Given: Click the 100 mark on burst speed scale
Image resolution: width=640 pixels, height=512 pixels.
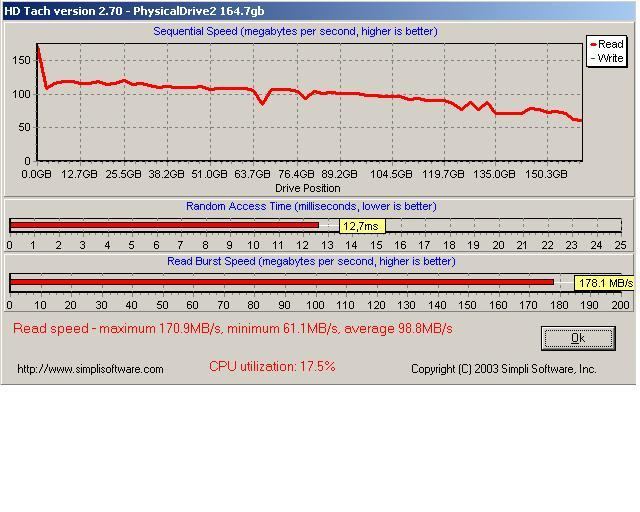Looking at the screenshot, I should pyautogui.click(x=315, y=305).
